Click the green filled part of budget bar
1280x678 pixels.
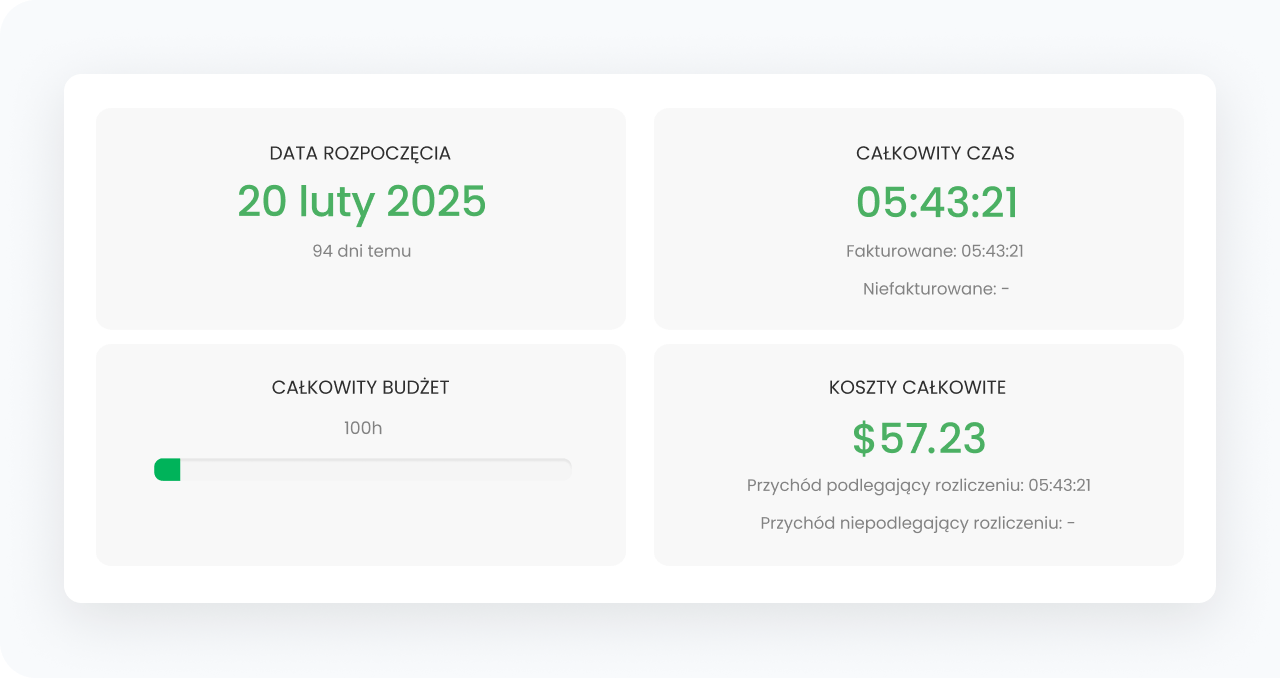pos(167,469)
